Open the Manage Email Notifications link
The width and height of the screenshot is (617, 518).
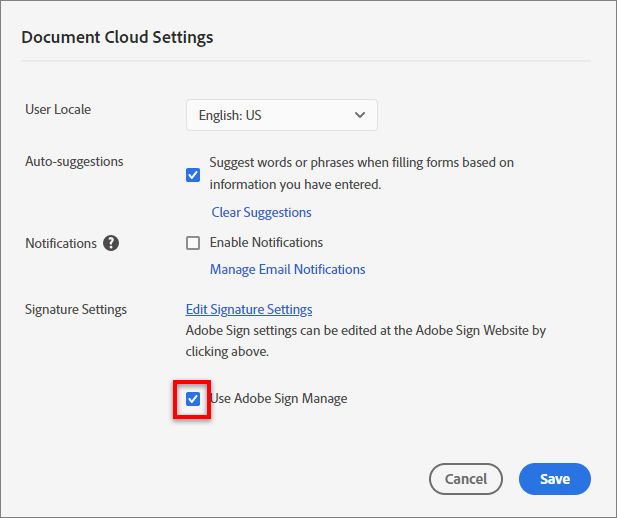coord(288,269)
